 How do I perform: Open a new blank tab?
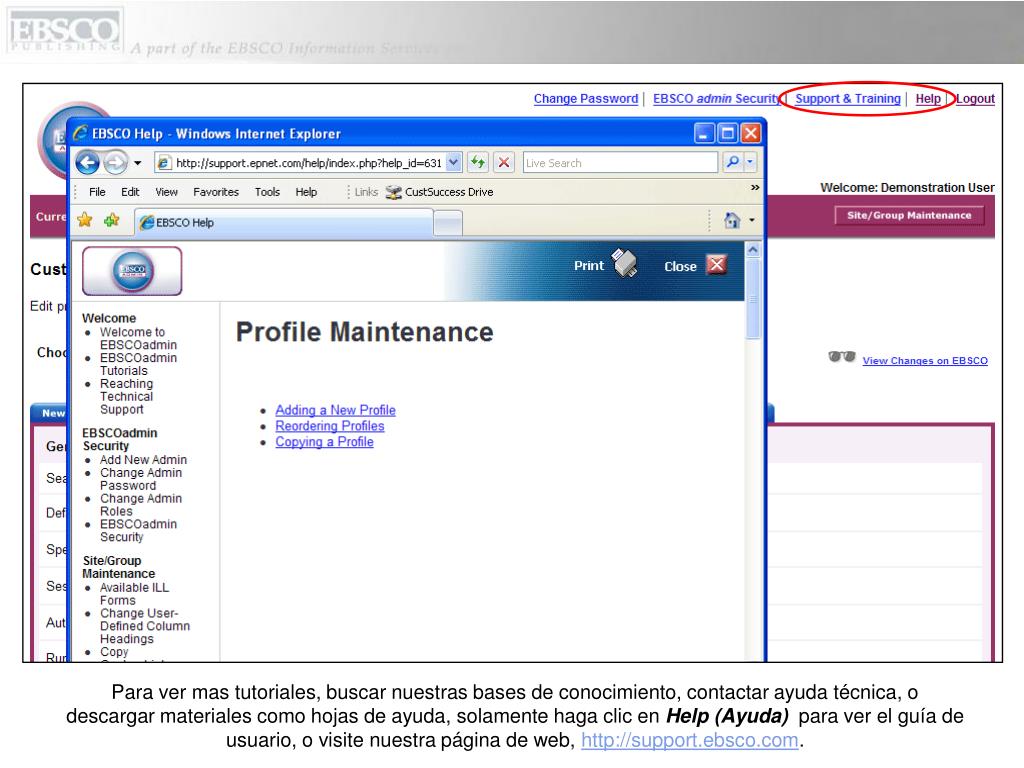tap(448, 223)
